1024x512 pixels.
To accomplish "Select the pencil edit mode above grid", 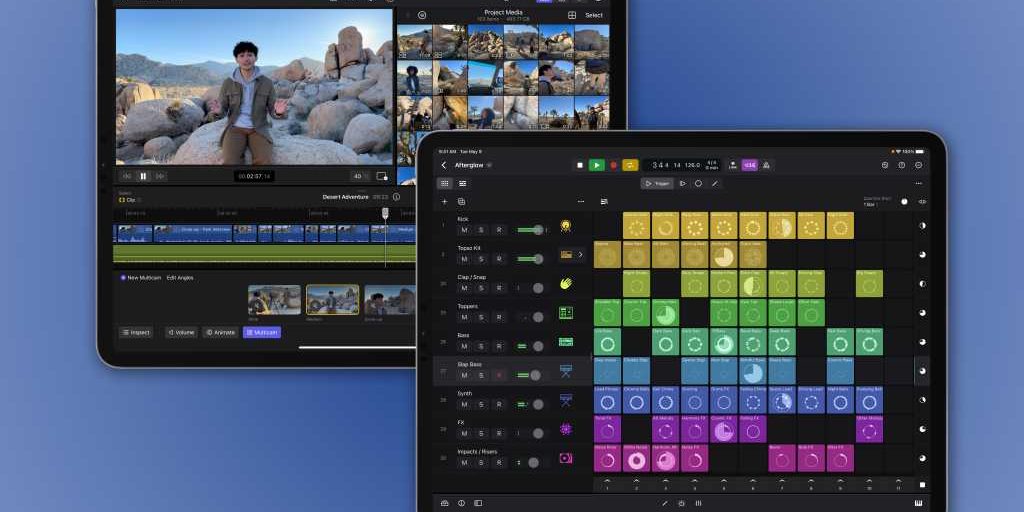I will pos(714,184).
